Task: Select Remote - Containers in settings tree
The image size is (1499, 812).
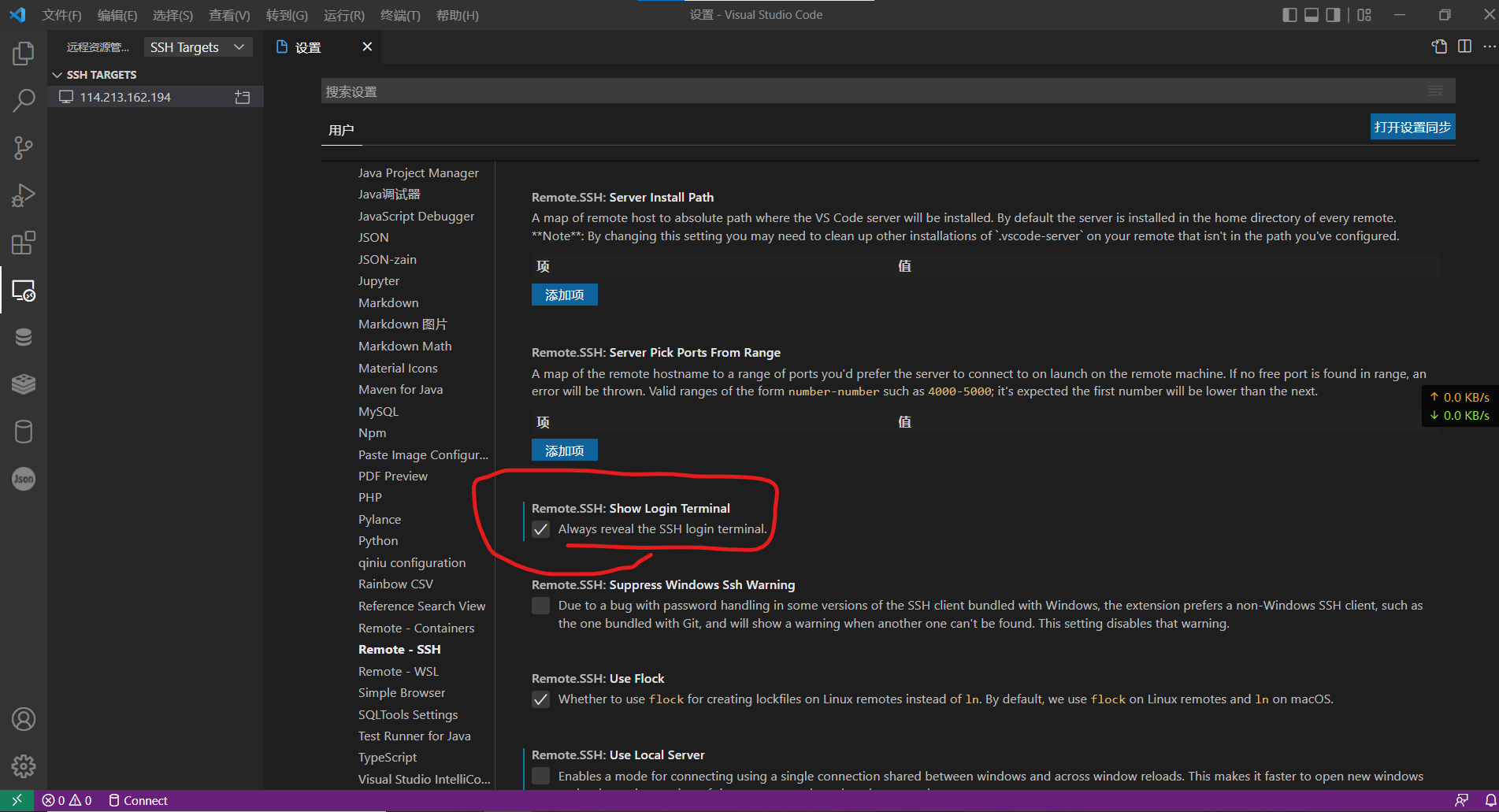Action: 416,628
